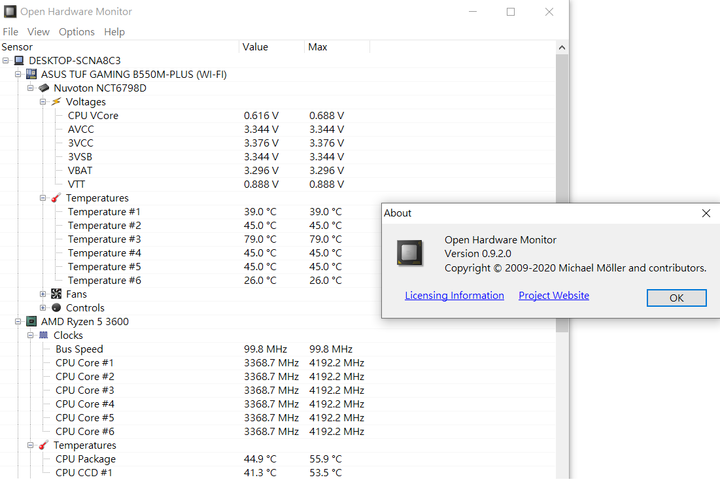The width and height of the screenshot is (720, 486).
Task: Open the Project Website link
Action: pos(554,295)
